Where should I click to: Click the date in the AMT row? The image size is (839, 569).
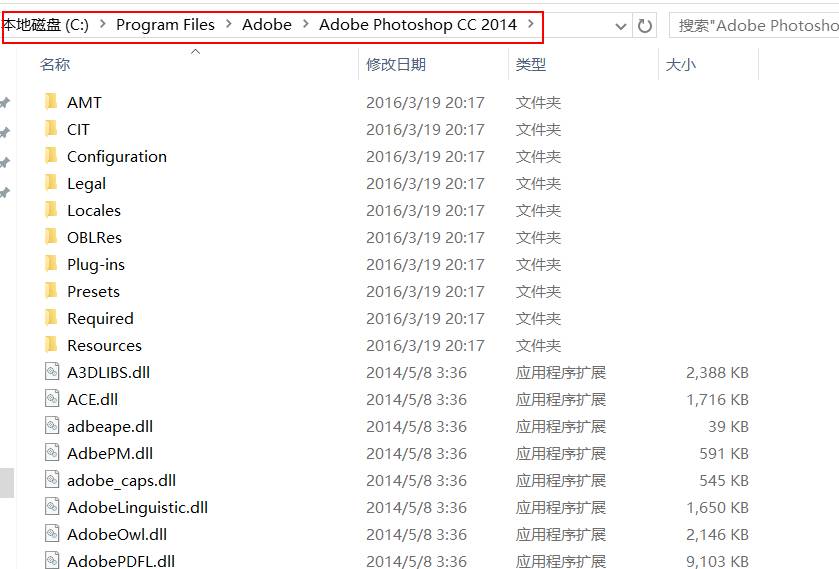click(425, 103)
